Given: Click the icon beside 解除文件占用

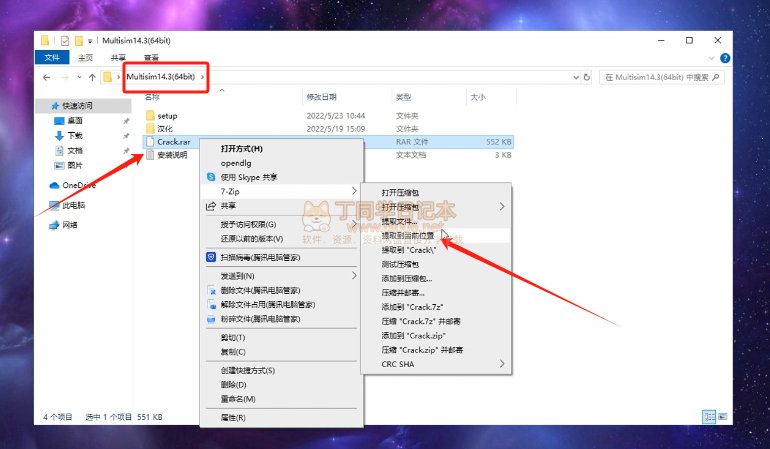Looking at the screenshot, I should 212,305.
